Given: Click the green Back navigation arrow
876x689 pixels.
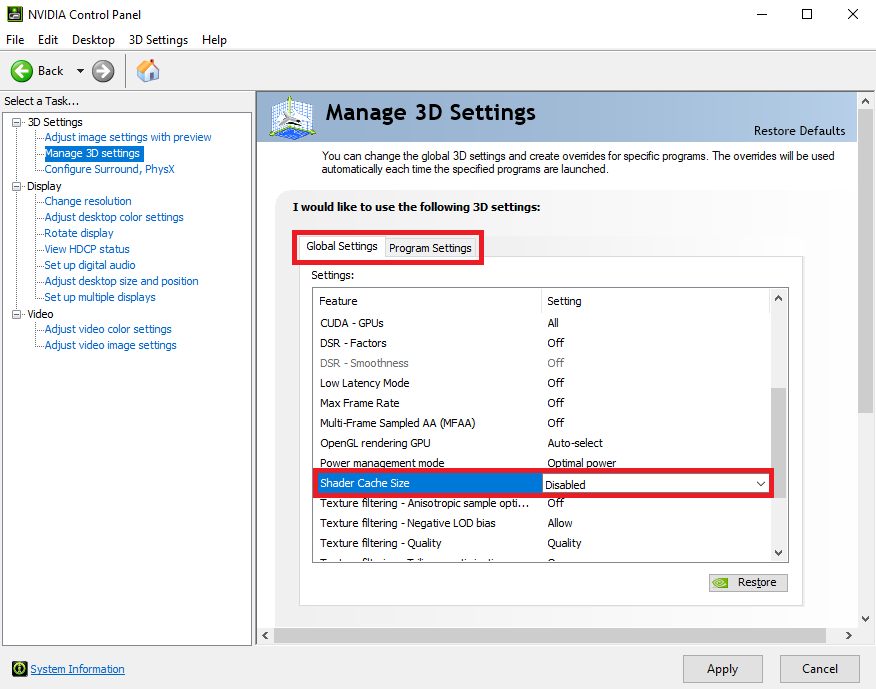Looking at the screenshot, I should click(x=23, y=70).
